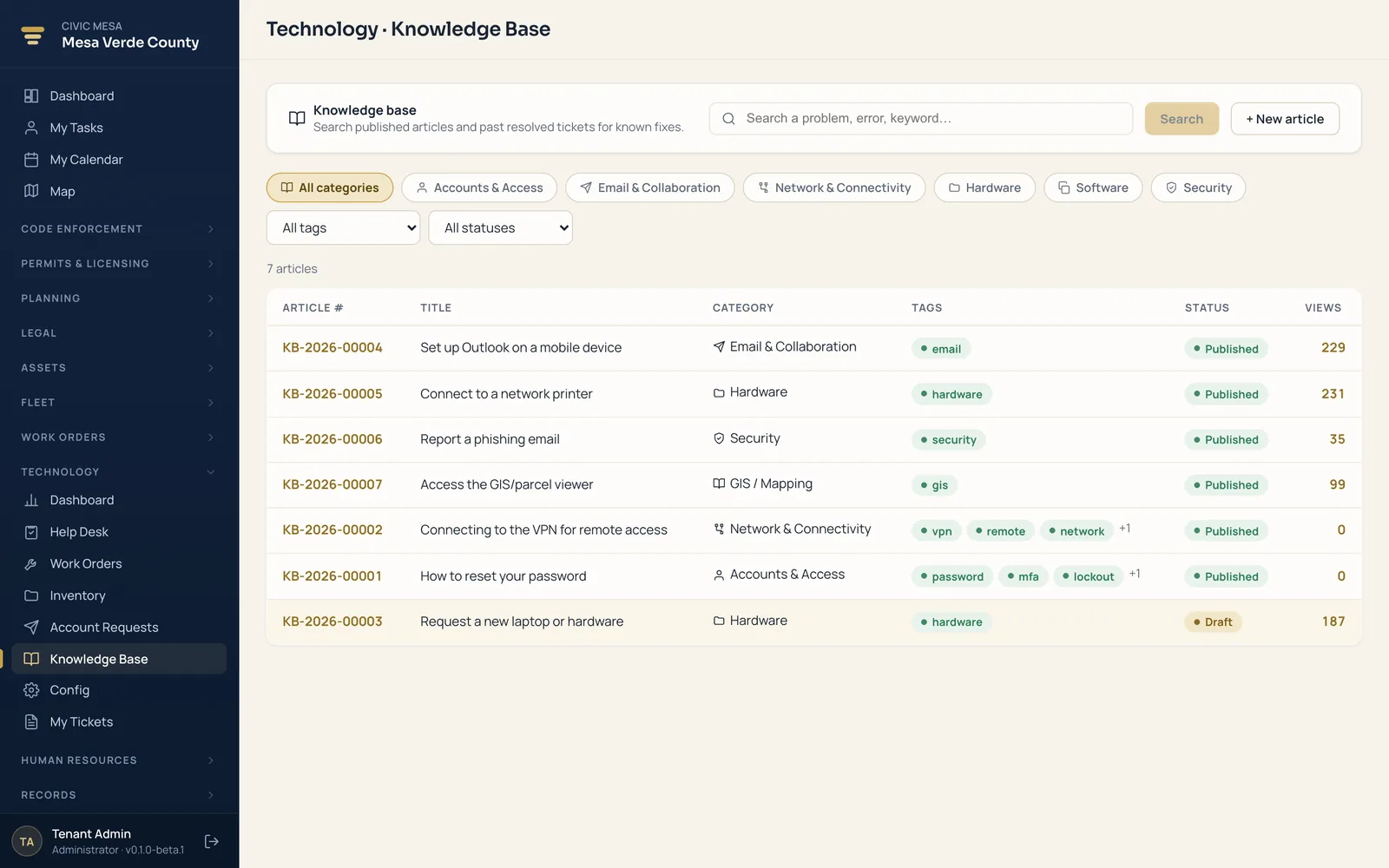
Task: Click 'Report a phishing email' title
Action: pyautogui.click(x=490, y=439)
